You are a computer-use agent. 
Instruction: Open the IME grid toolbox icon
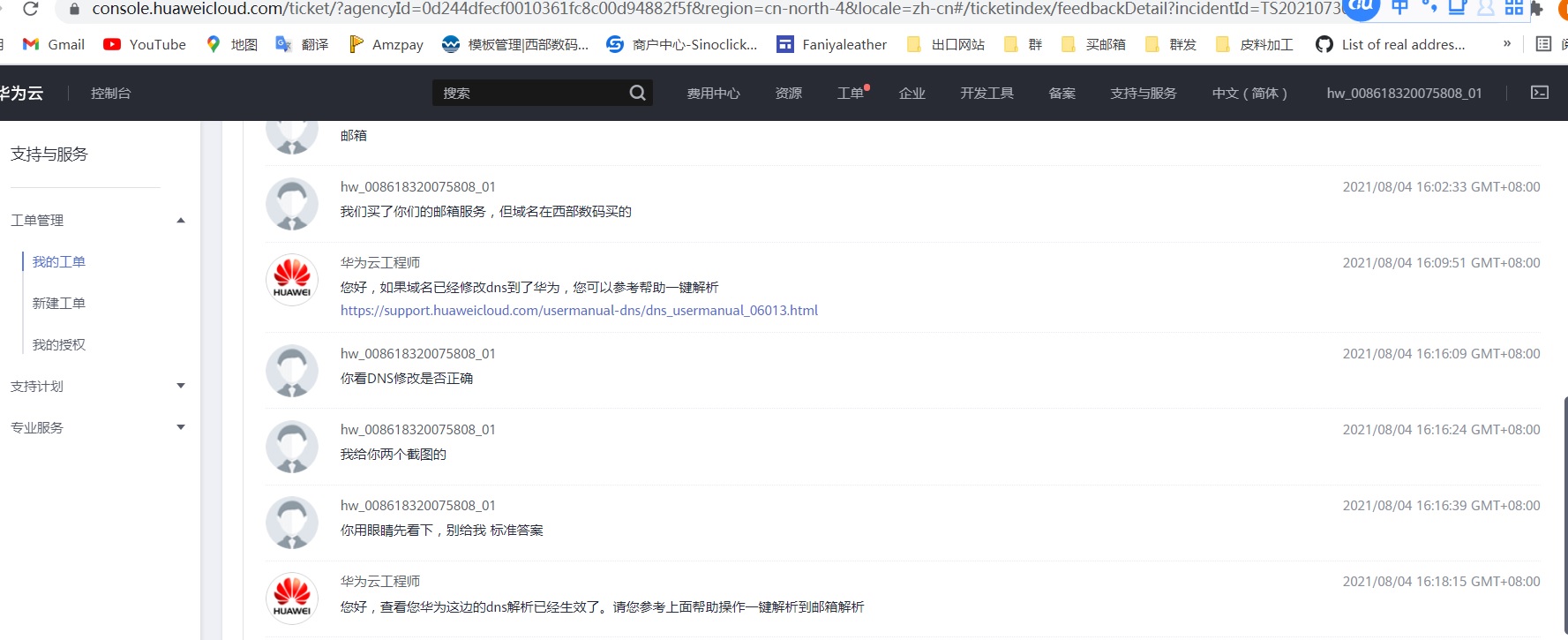tap(1514, 7)
